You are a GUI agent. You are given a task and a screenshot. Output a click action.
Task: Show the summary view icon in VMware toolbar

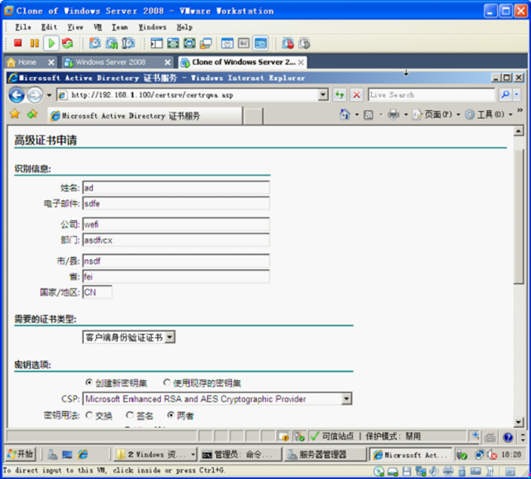[227, 43]
